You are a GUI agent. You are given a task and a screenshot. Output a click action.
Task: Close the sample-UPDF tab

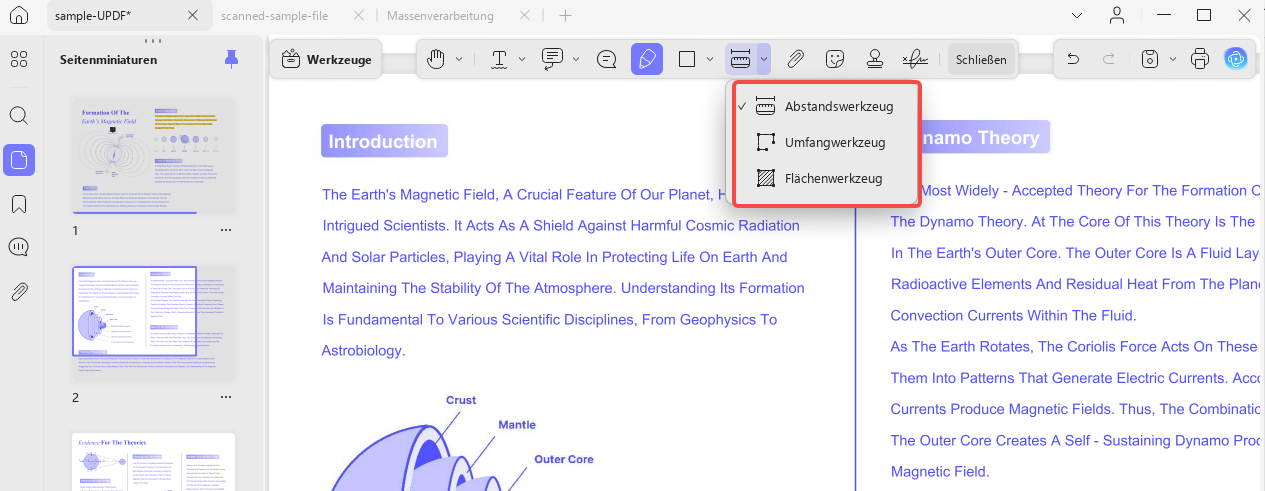(195, 16)
